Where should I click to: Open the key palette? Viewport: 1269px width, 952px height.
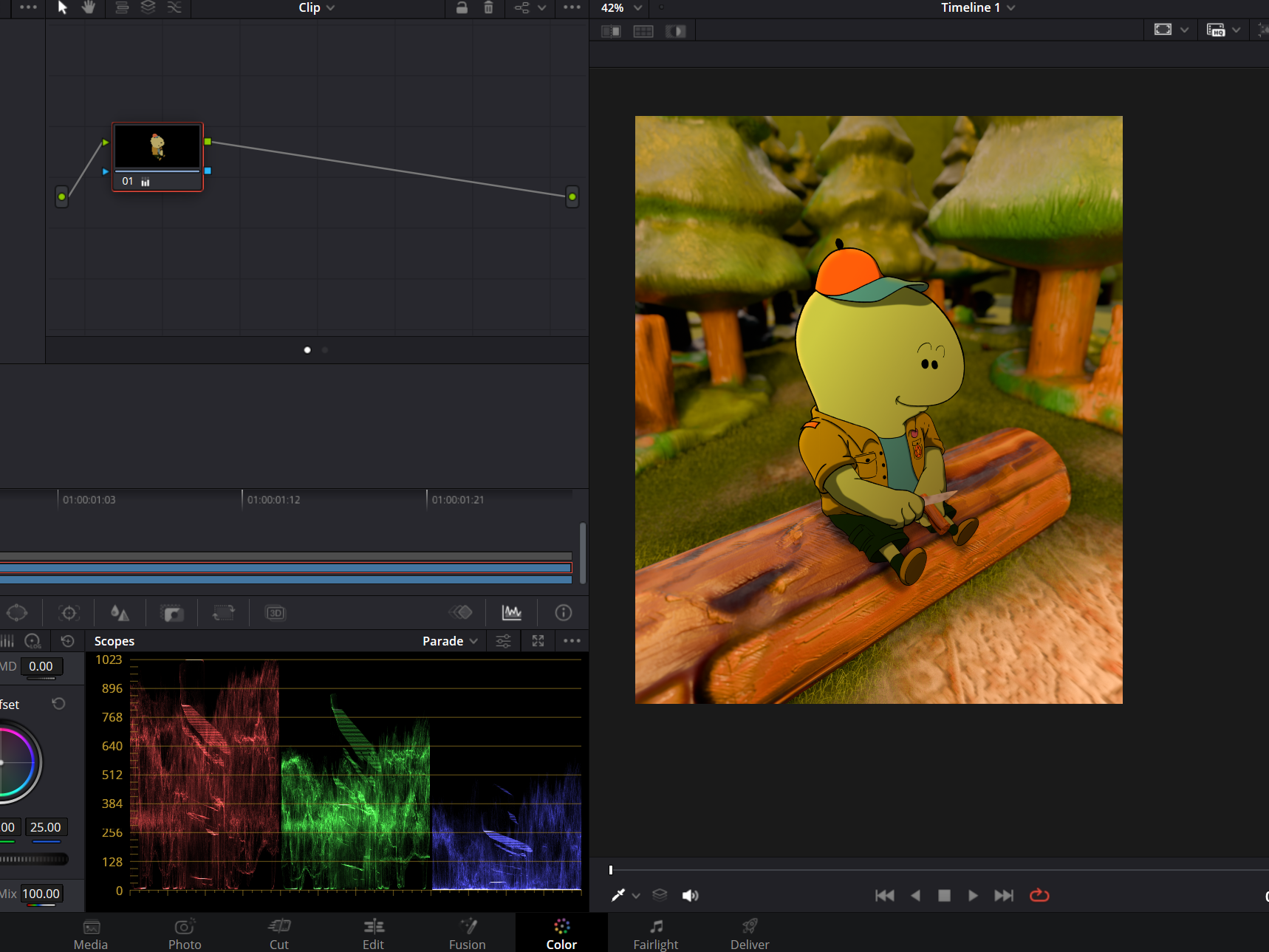172,613
